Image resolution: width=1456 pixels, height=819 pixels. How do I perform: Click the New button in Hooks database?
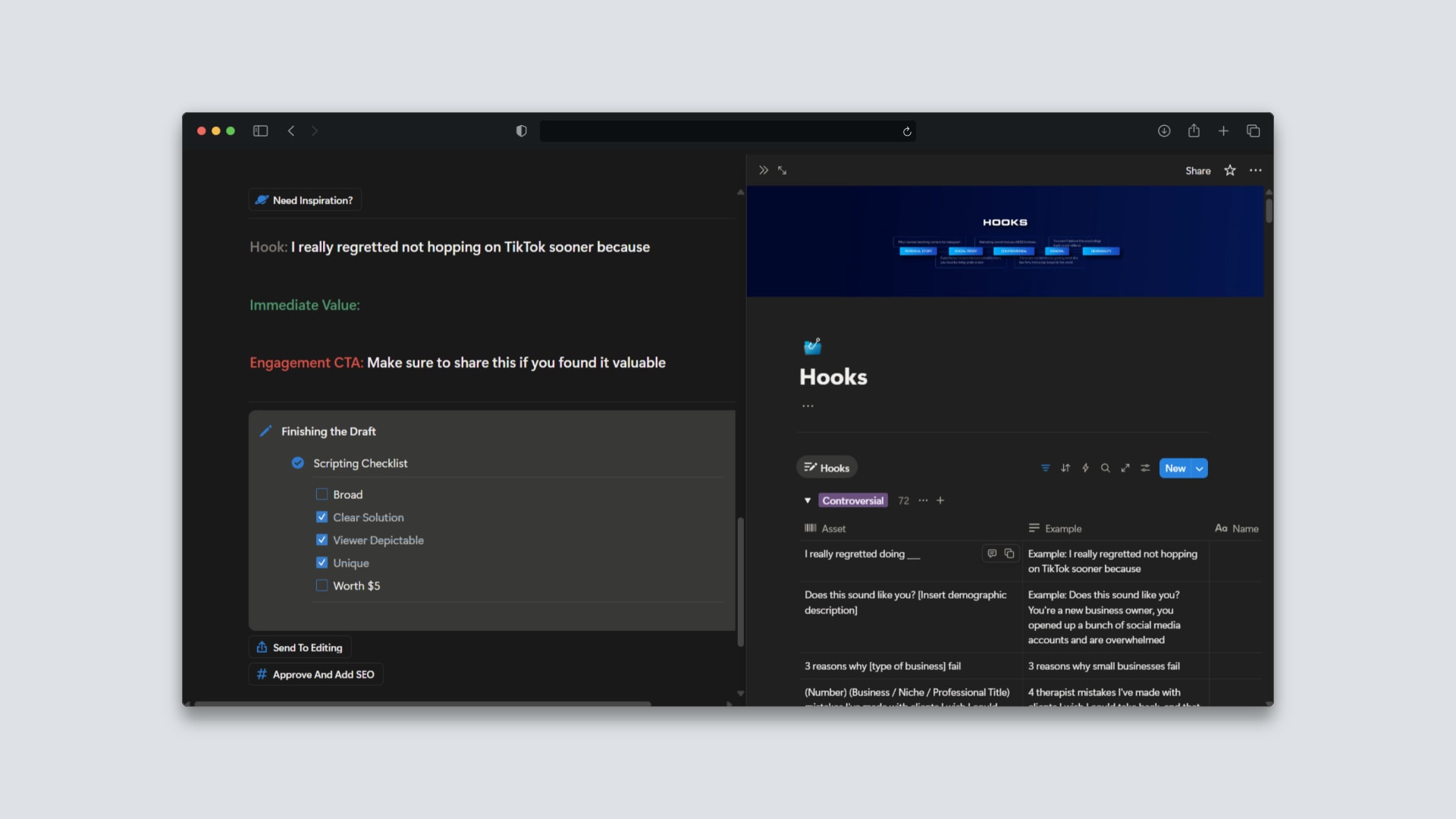tap(1175, 468)
